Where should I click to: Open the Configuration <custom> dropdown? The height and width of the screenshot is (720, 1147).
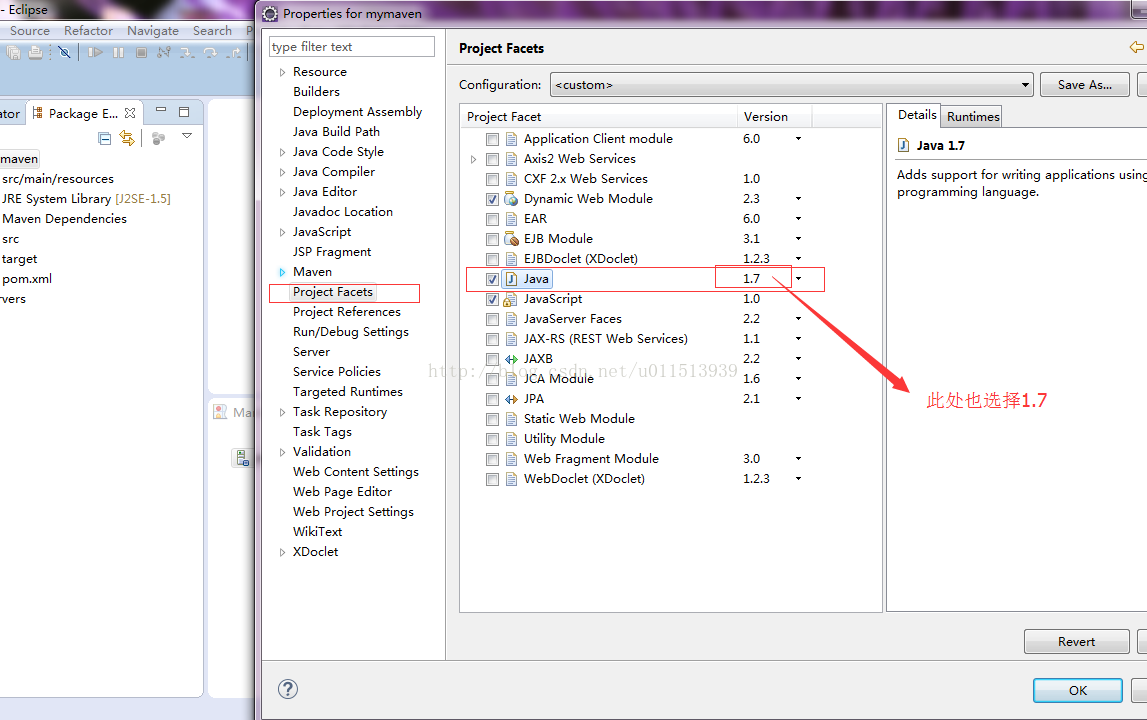click(791, 85)
